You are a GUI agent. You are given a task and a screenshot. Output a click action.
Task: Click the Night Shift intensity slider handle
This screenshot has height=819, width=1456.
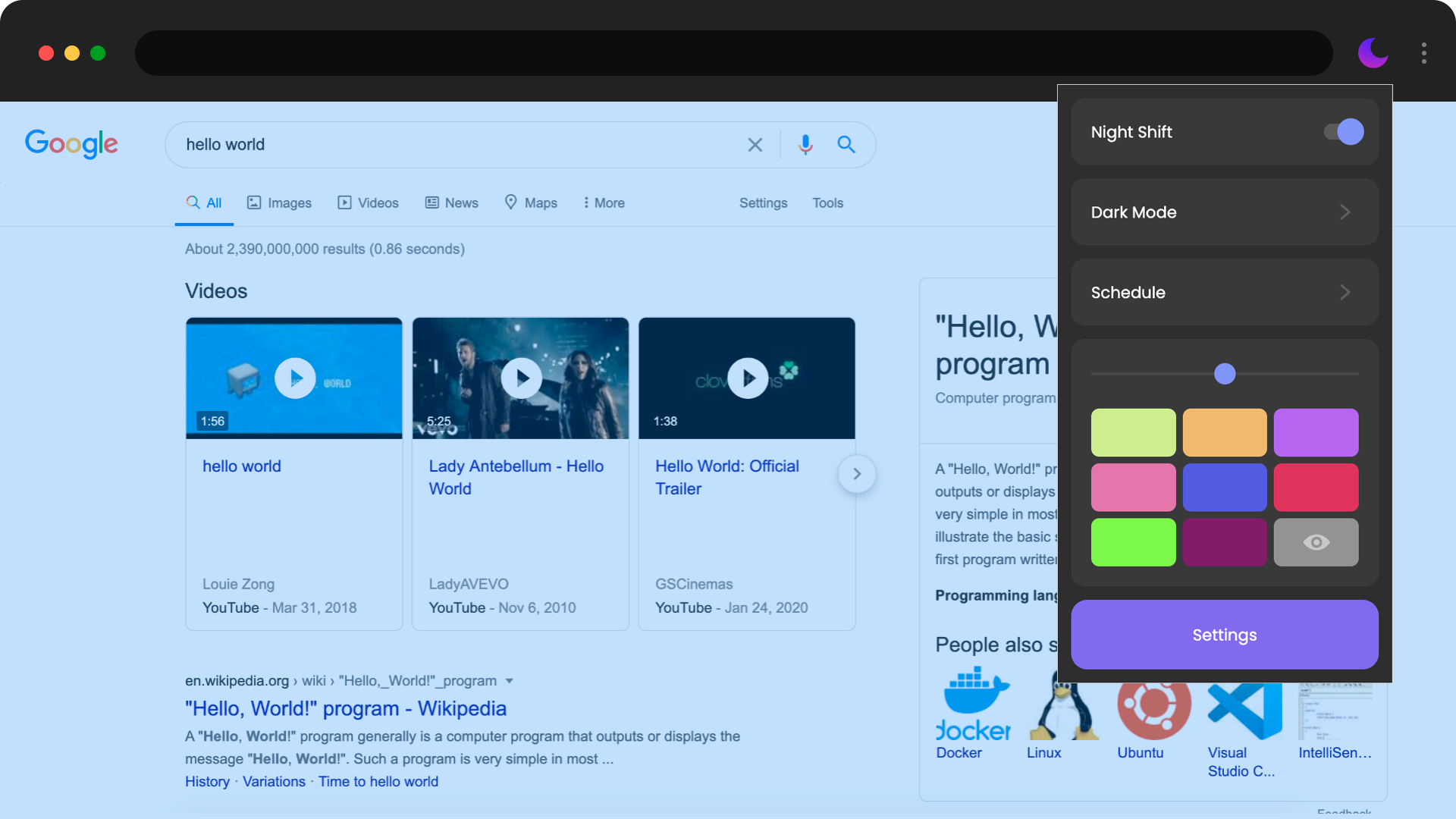(1224, 374)
